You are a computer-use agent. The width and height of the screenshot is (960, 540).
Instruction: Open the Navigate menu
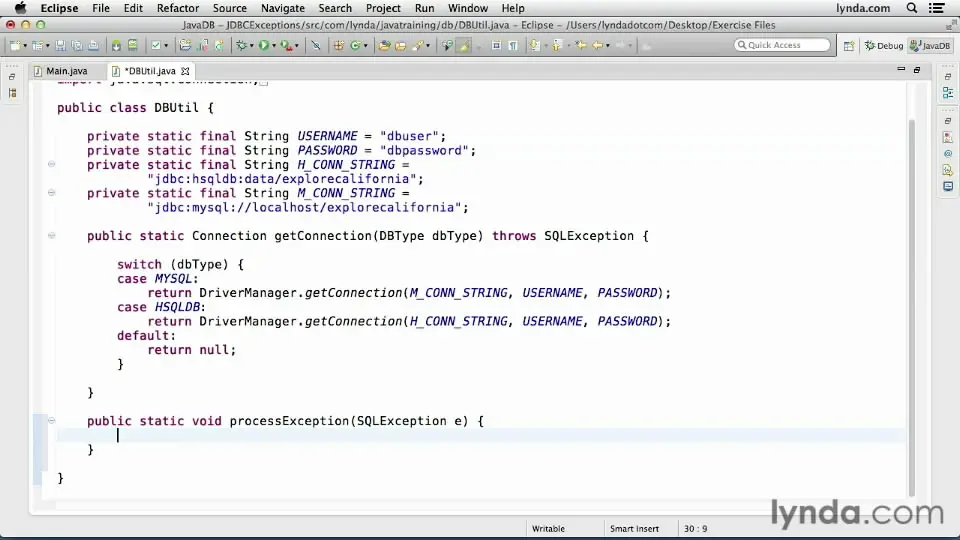[282, 8]
